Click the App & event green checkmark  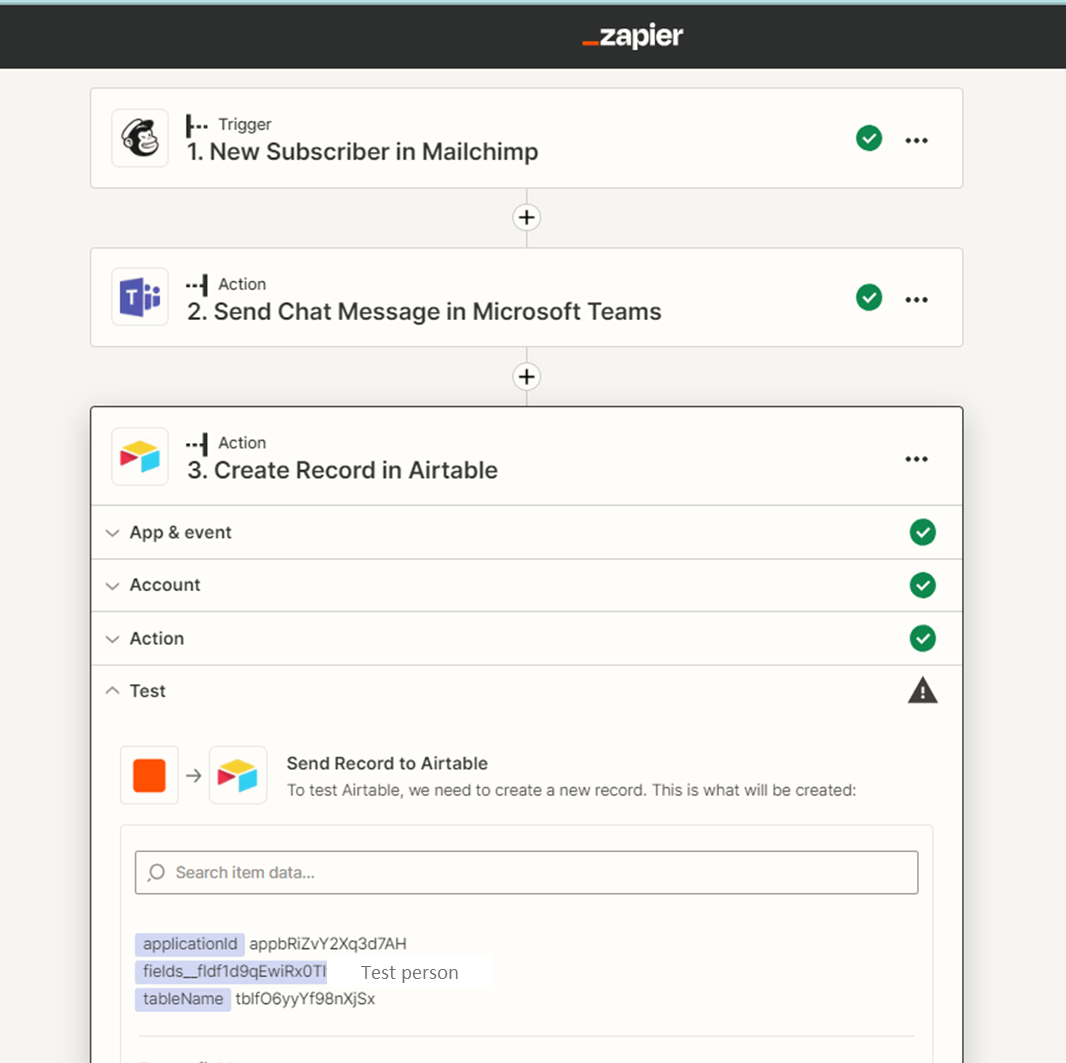click(923, 532)
